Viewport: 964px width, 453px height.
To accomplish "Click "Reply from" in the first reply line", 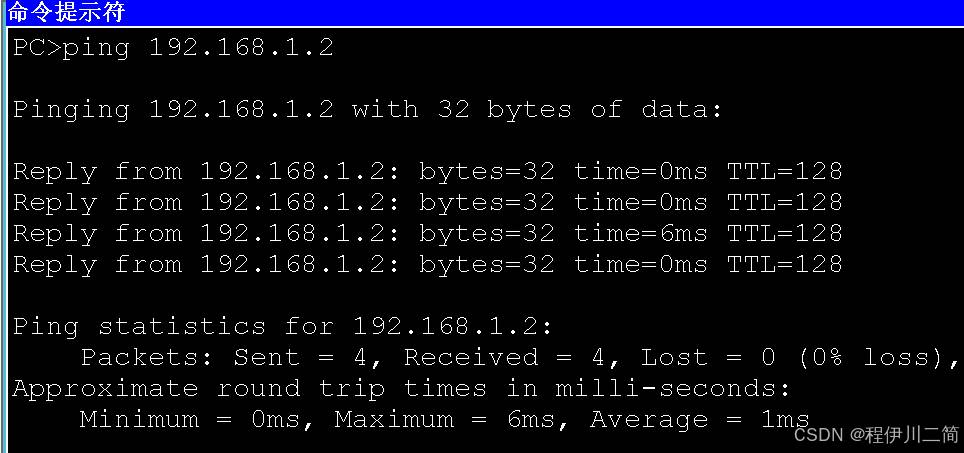I will pyautogui.click(x=97, y=171).
